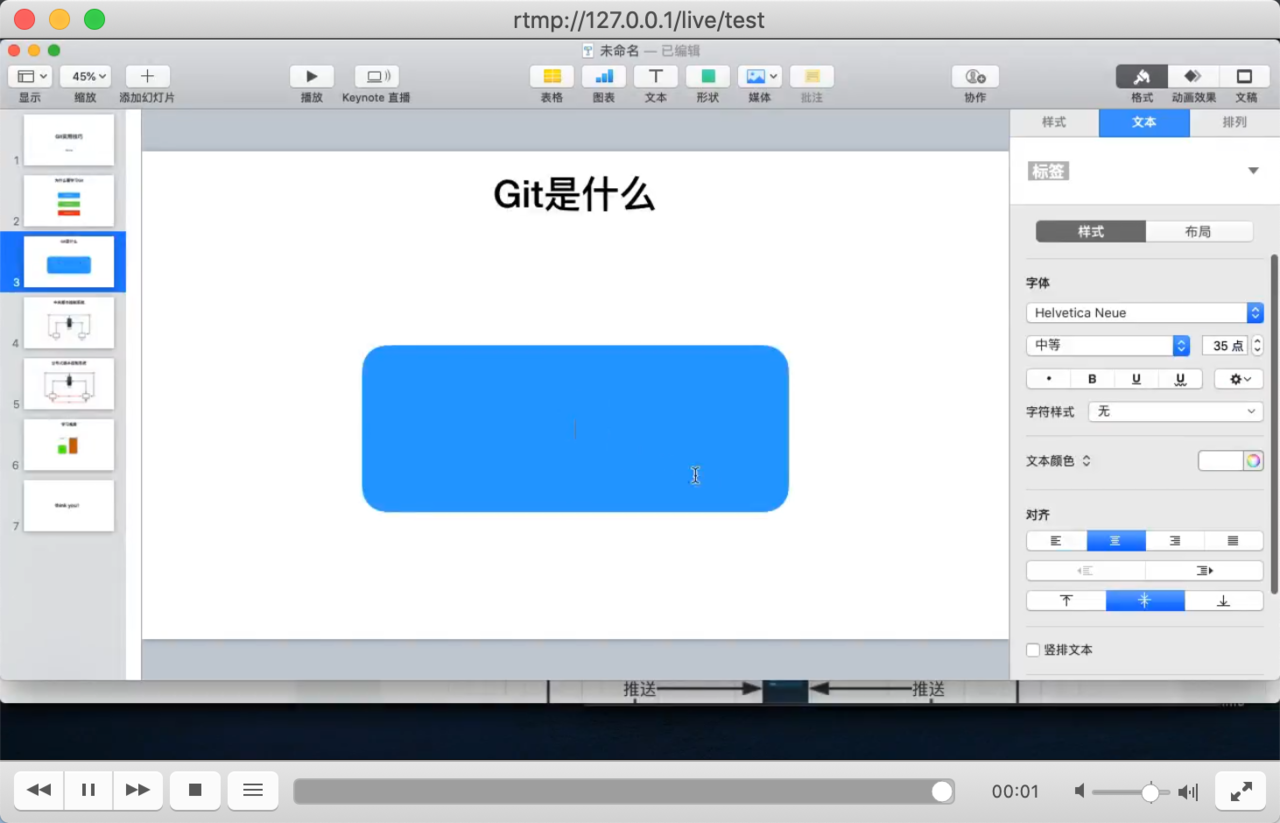The height and width of the screenshot is (823, 1280).
Task: Show the Animate (动画效果) inspector
Action: click(x=1193, y=76)
